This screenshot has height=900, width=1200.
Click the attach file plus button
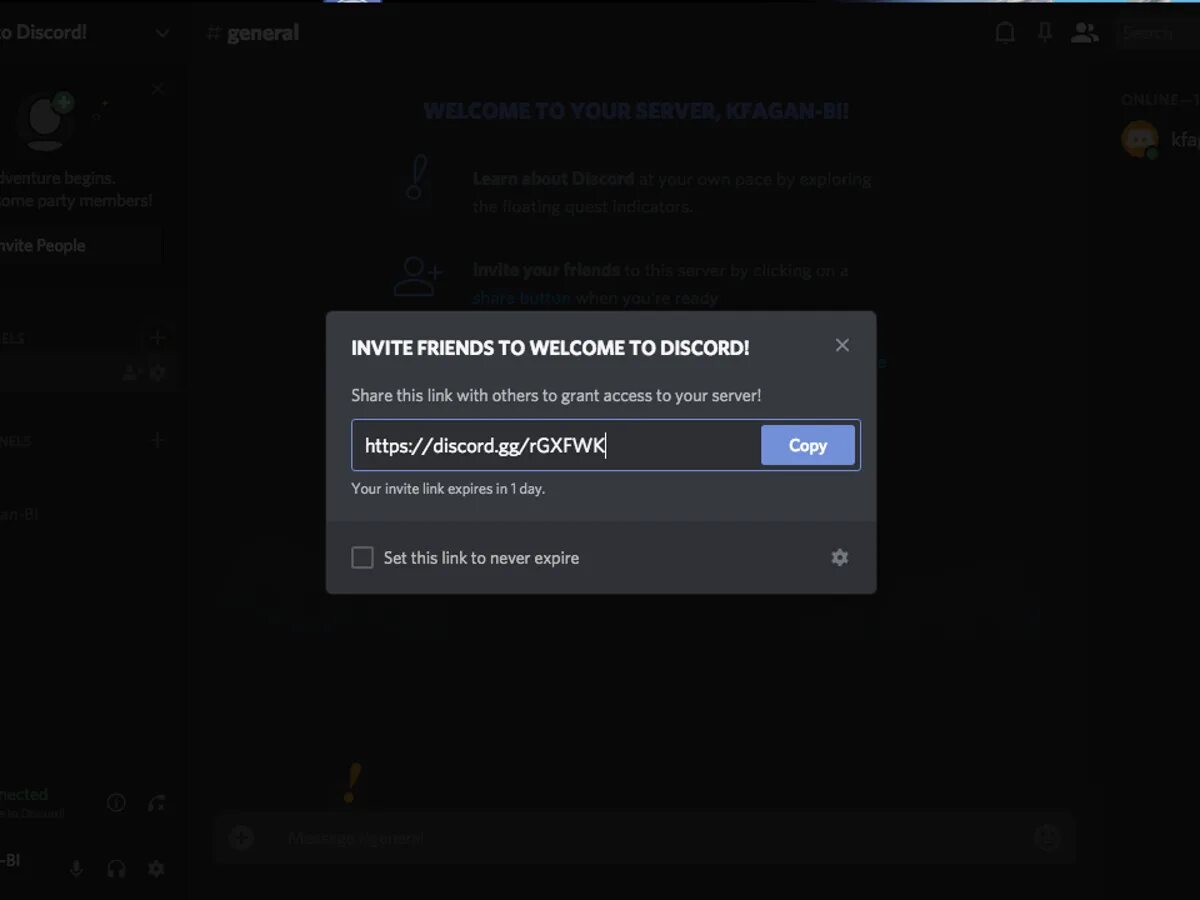241,838
